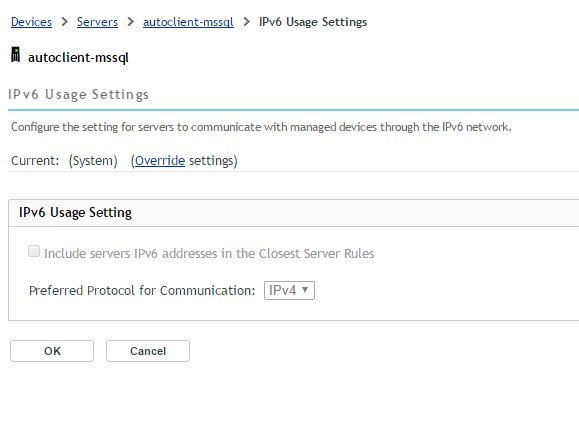This screenshot has height=440, width=579.
Task: Navigate to Servers breadcrumb link
Action: [97, 22]
